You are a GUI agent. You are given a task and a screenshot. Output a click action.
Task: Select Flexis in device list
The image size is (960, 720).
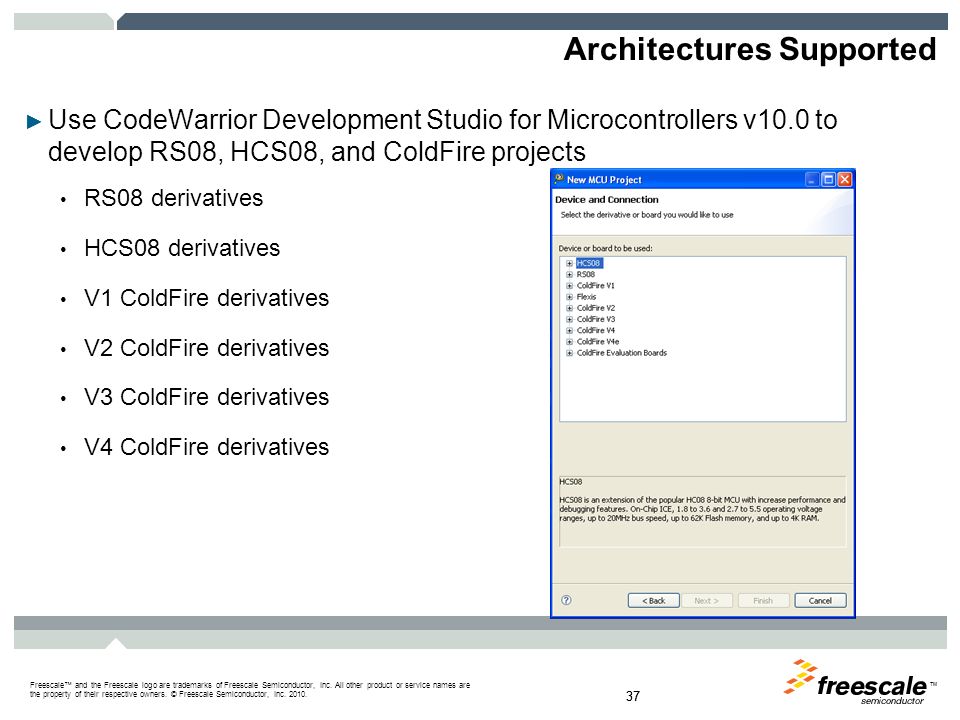point(587,297)
